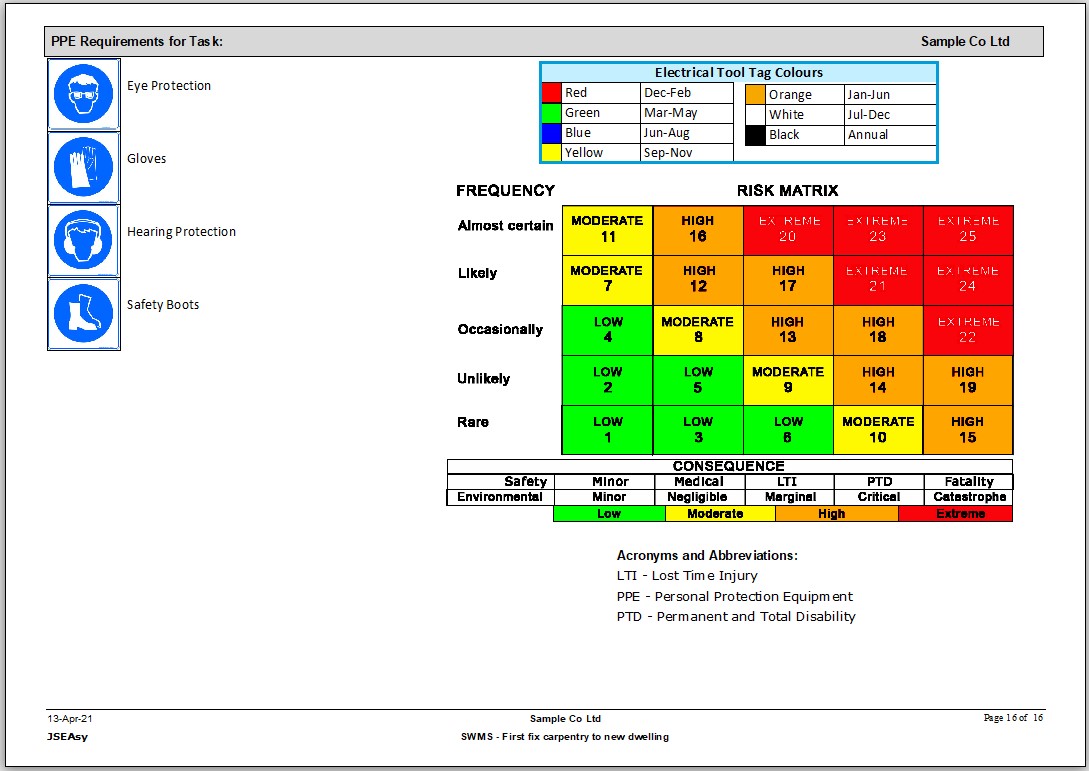Click the Extreme red consequence band
The width and height of the screenshot is (1089, 771).
point(955,513)
